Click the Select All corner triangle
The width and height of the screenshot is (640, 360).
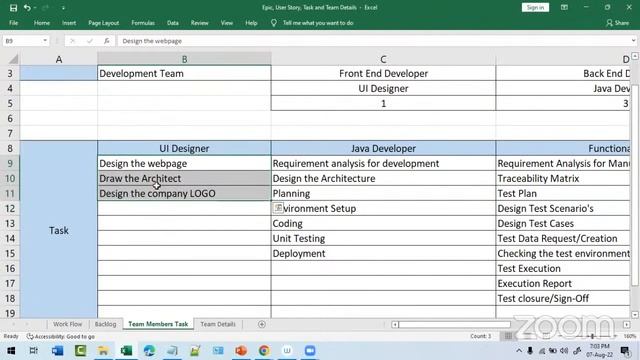point(13,60)
